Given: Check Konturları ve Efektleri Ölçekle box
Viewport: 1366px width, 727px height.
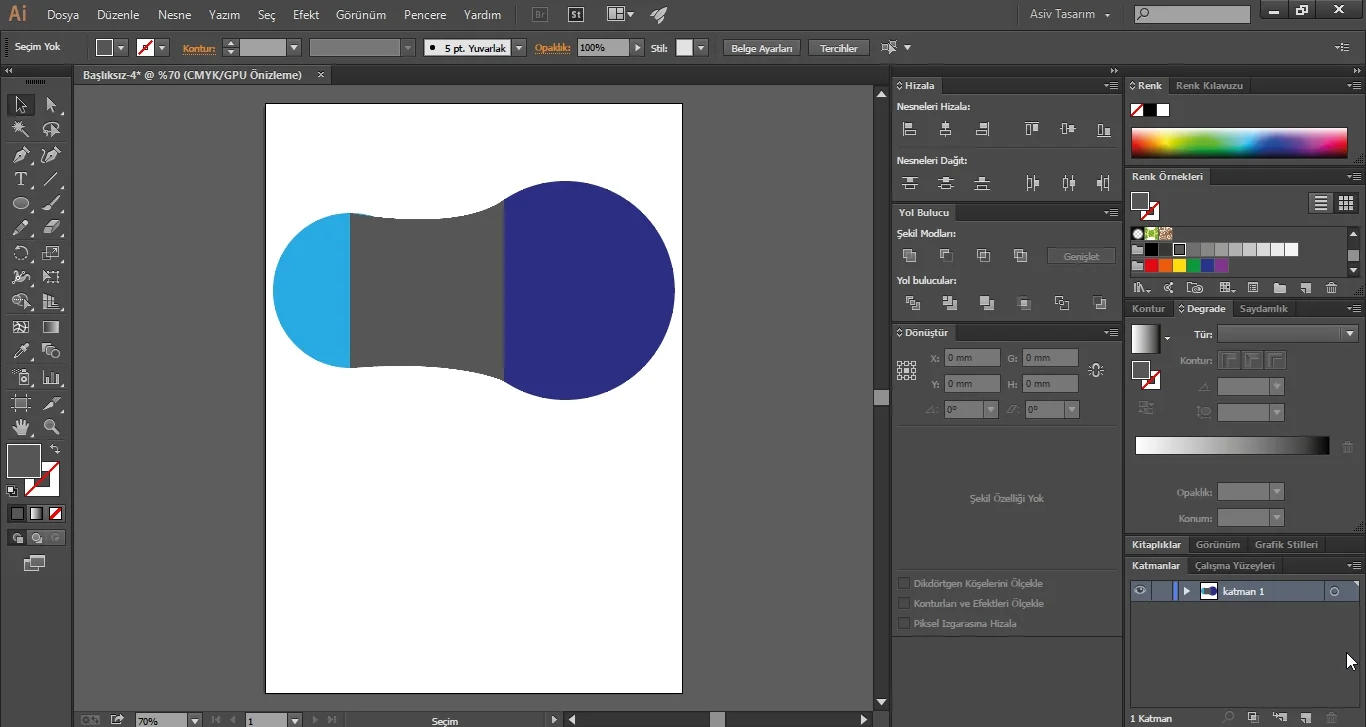Looking at the screenshot, I should coord(904,603).
